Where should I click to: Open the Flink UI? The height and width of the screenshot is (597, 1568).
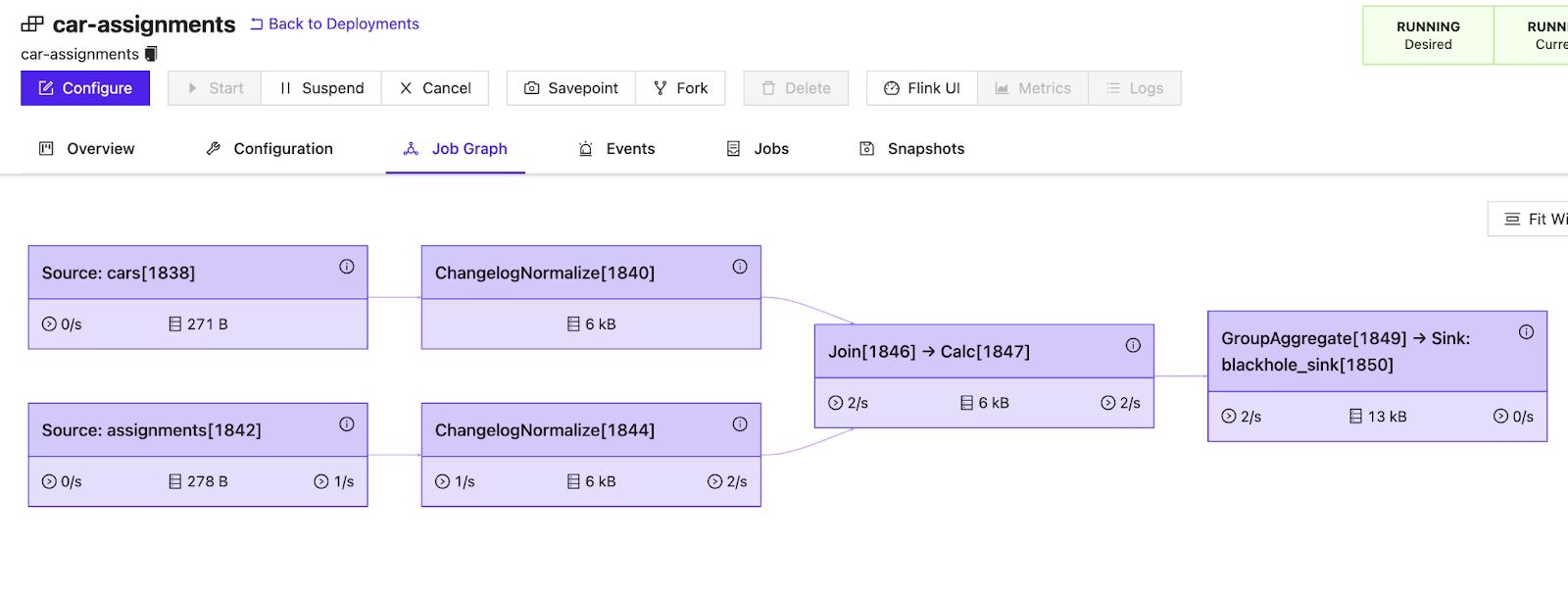point(922,88)
